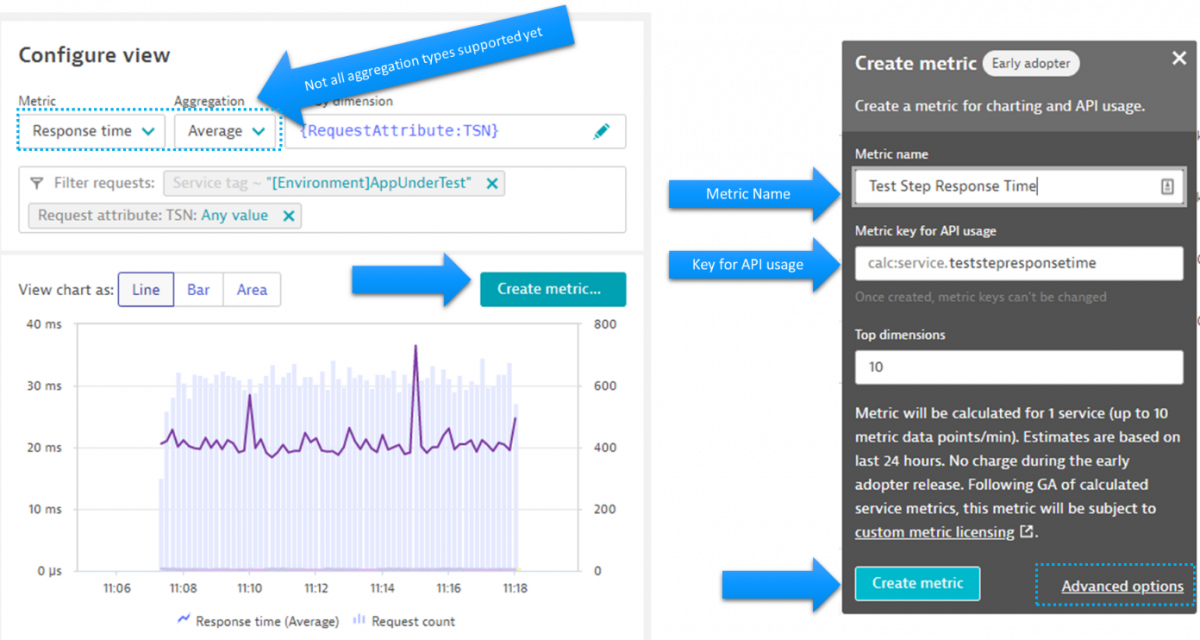Click the filter requests funnel icon

tap(37, 183)
